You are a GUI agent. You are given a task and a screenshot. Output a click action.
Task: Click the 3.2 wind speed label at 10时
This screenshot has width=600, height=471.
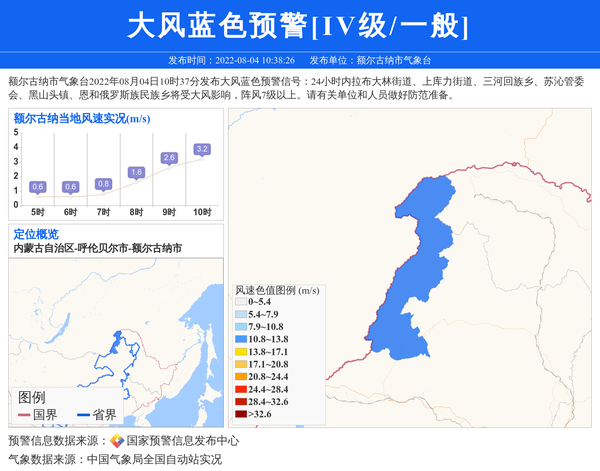(202, 149)
